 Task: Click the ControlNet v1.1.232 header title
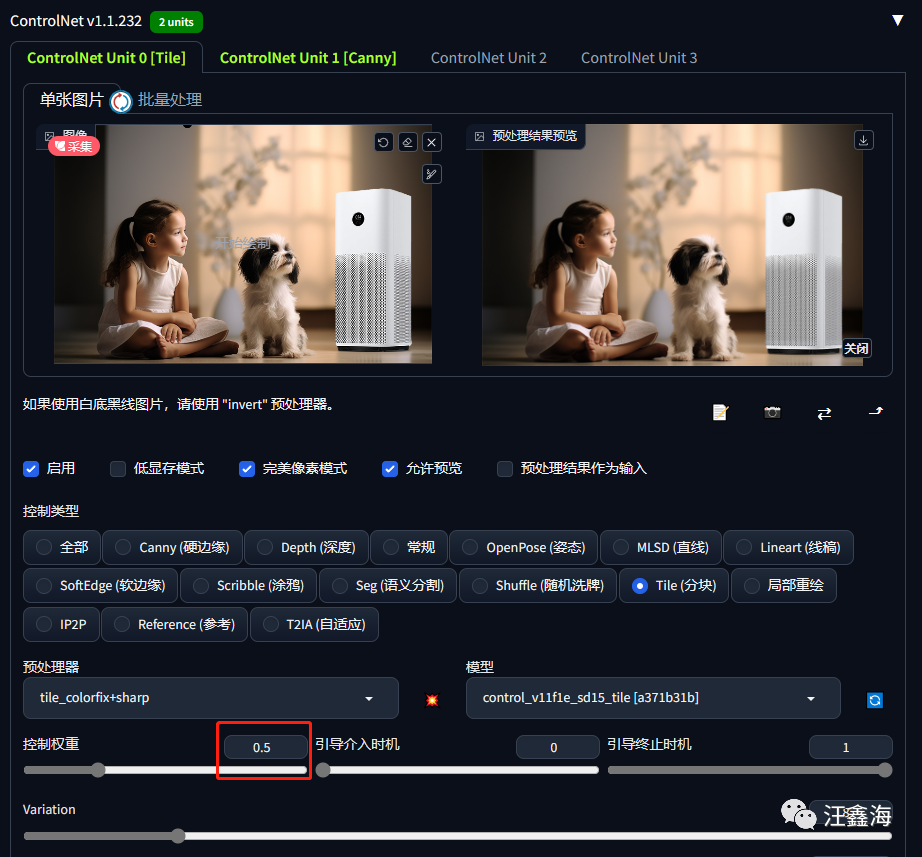pos(76,21)
